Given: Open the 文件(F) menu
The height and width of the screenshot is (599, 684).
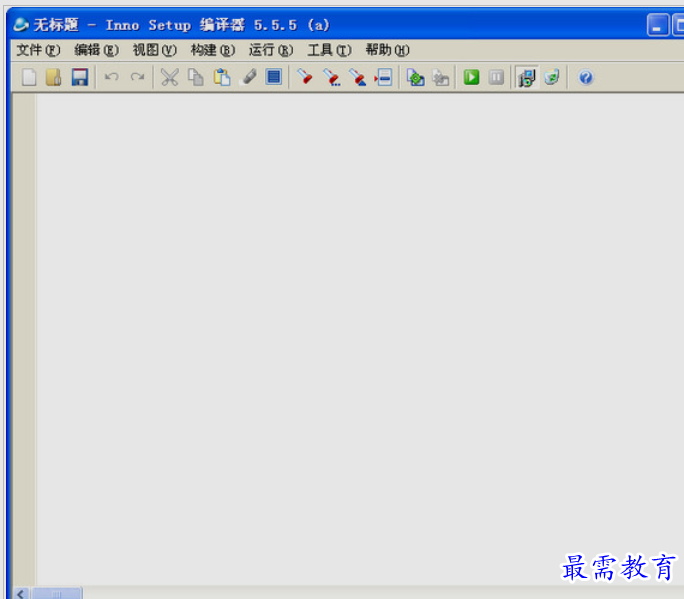Looking at the screenshot, I should coord(38,50).
